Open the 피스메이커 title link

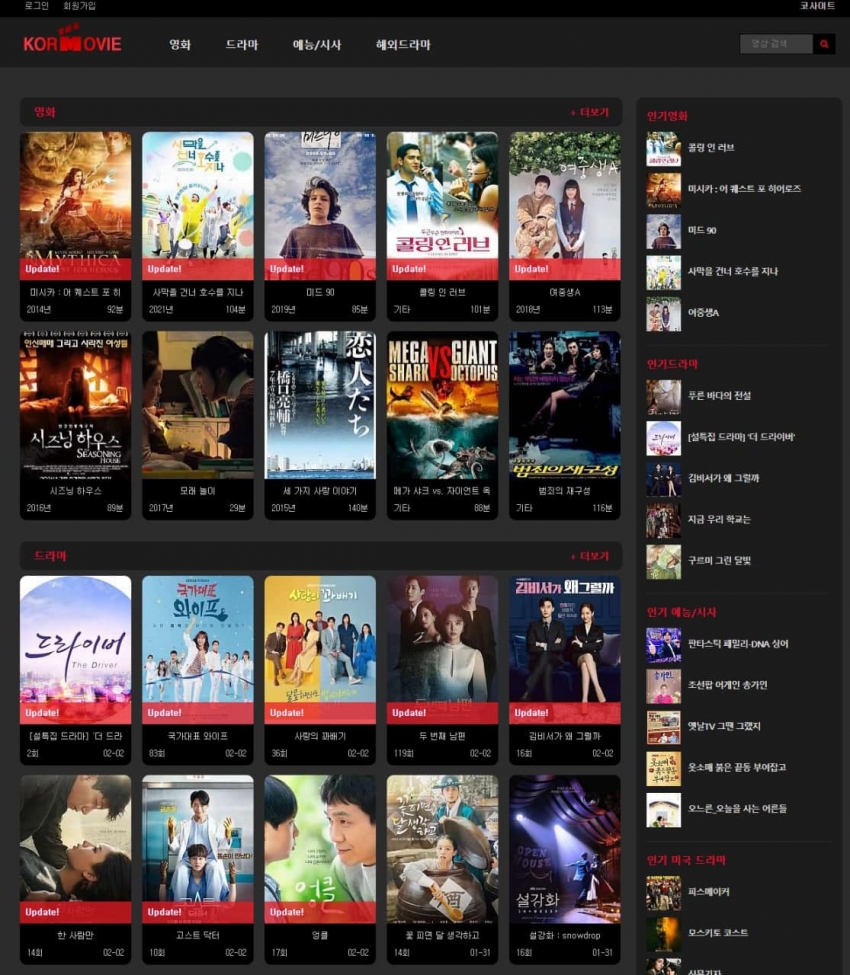[709, 892]
